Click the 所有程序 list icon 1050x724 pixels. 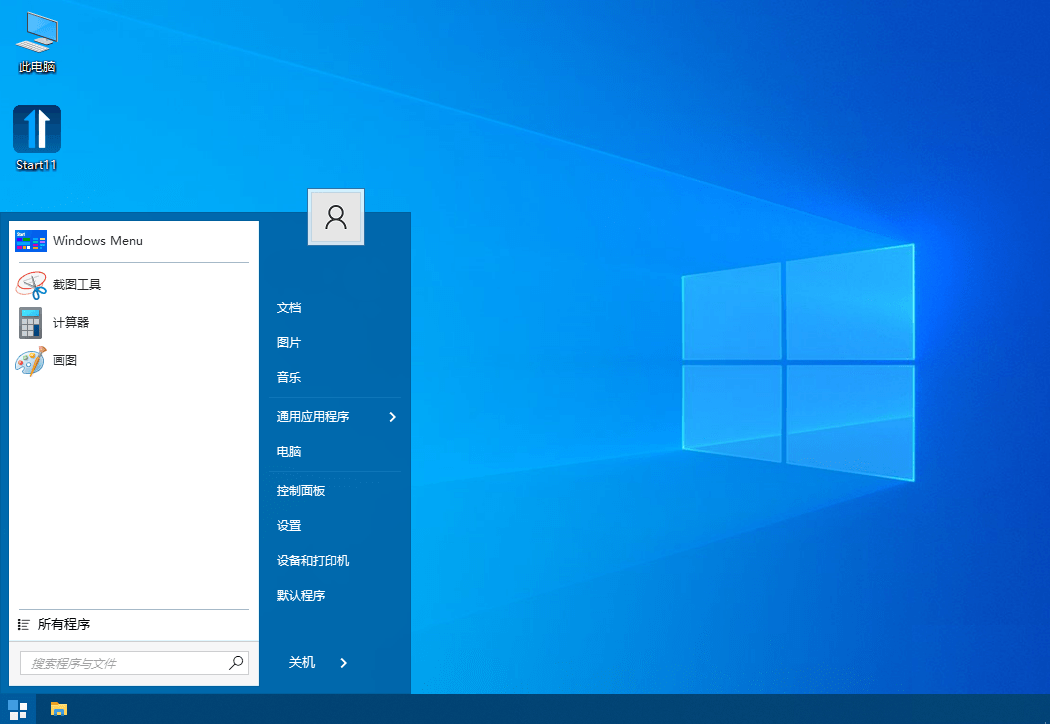coord(23,624)
